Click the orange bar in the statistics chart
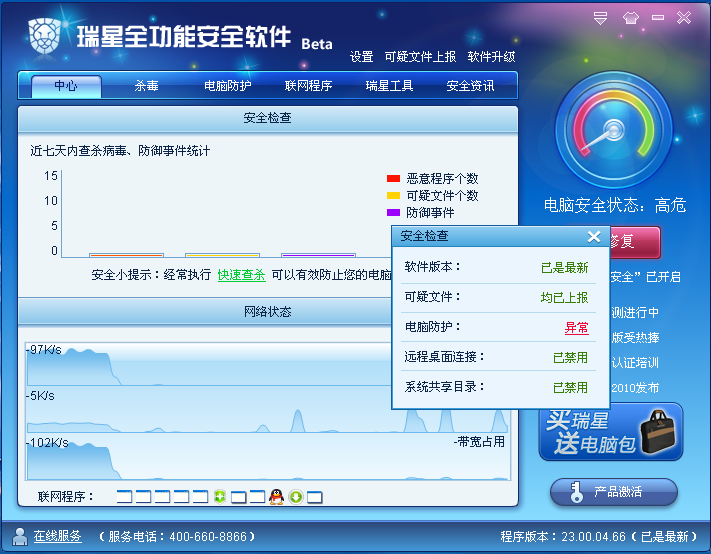This screenshot has width=711, height=554. [x=126, y=255]
